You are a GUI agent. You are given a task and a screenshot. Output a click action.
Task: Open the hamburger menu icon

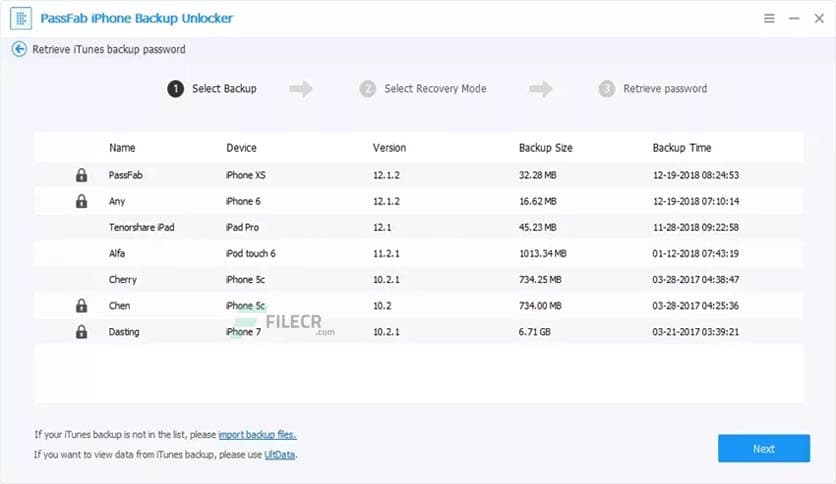coord(769,18)
